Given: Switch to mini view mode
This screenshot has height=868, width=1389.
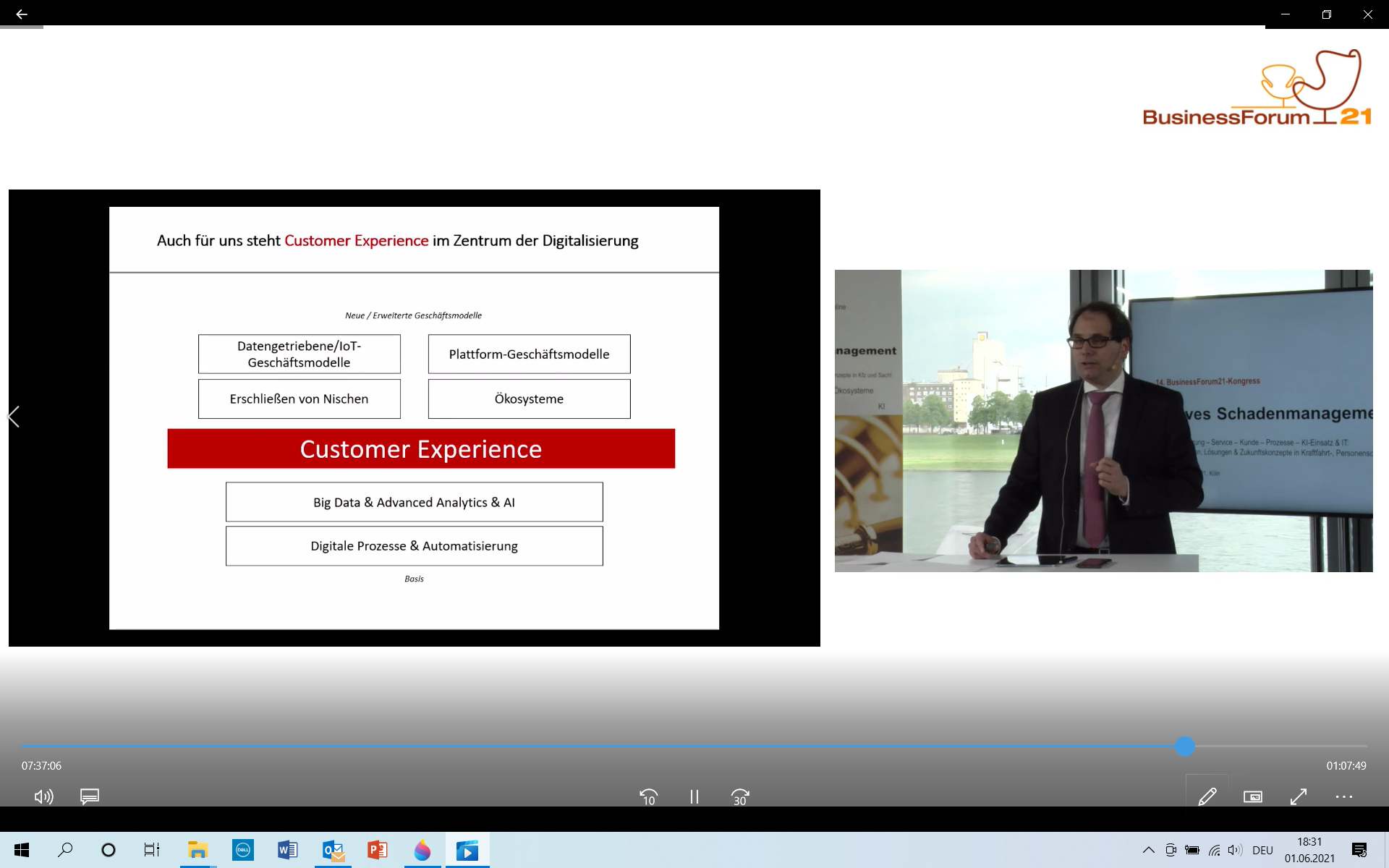Looking at the screenshot, I should (1252, 796).
